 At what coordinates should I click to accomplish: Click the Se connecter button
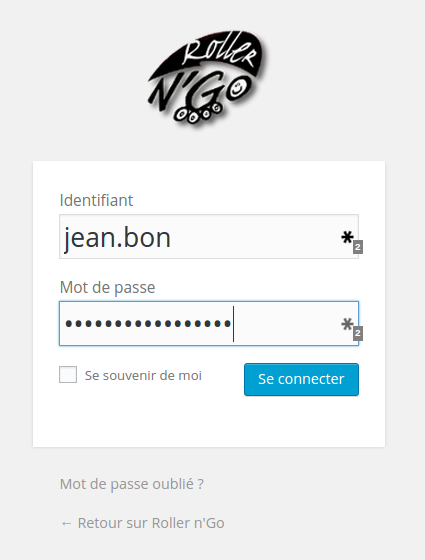[301, 379]
